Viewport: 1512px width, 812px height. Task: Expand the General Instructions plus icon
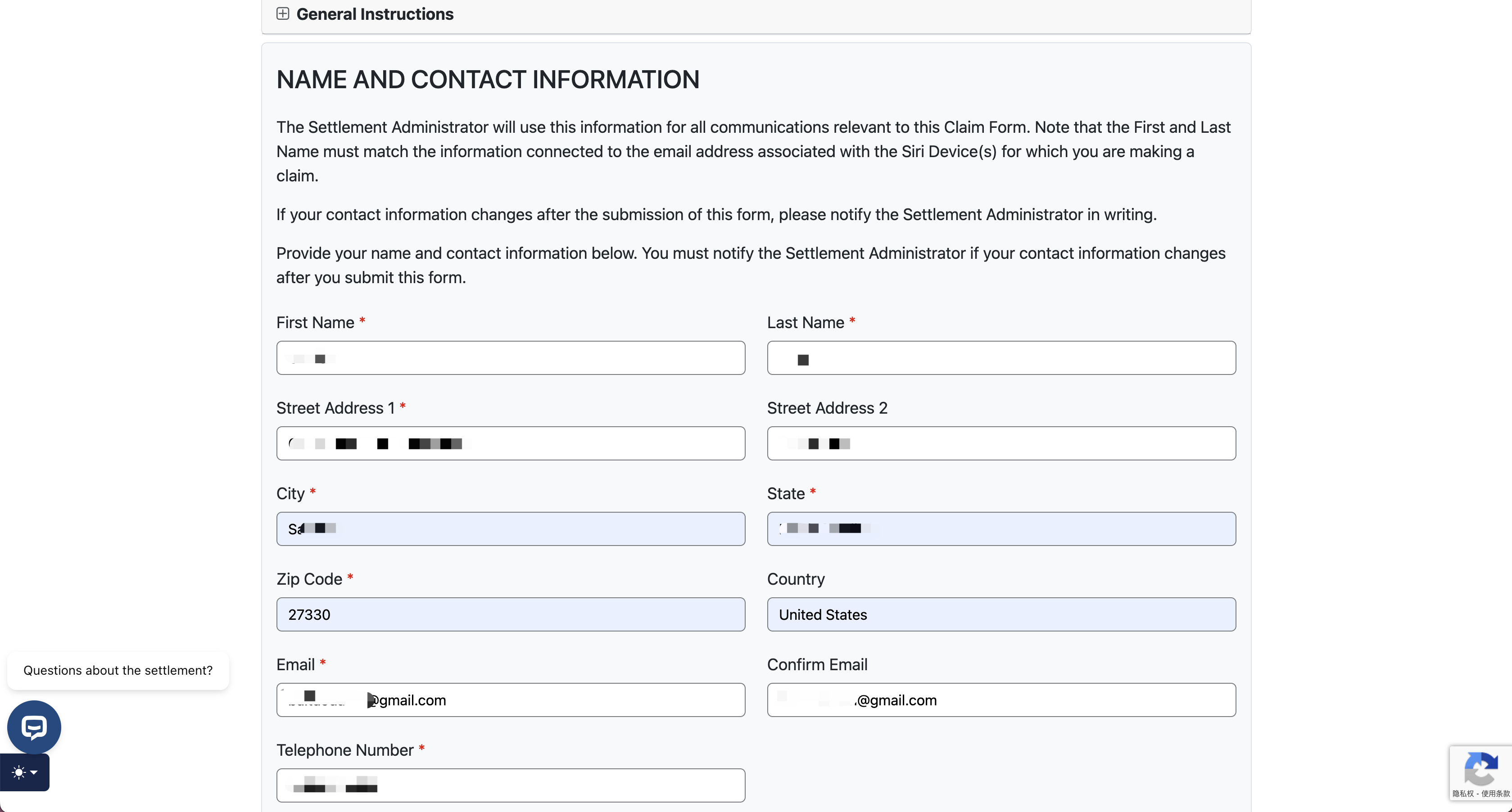pyautogui.click(x=283, y=14)
